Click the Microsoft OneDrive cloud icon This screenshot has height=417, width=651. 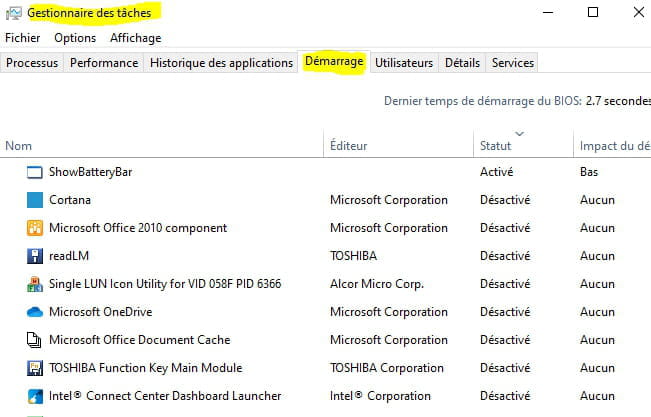pos(34,312)
